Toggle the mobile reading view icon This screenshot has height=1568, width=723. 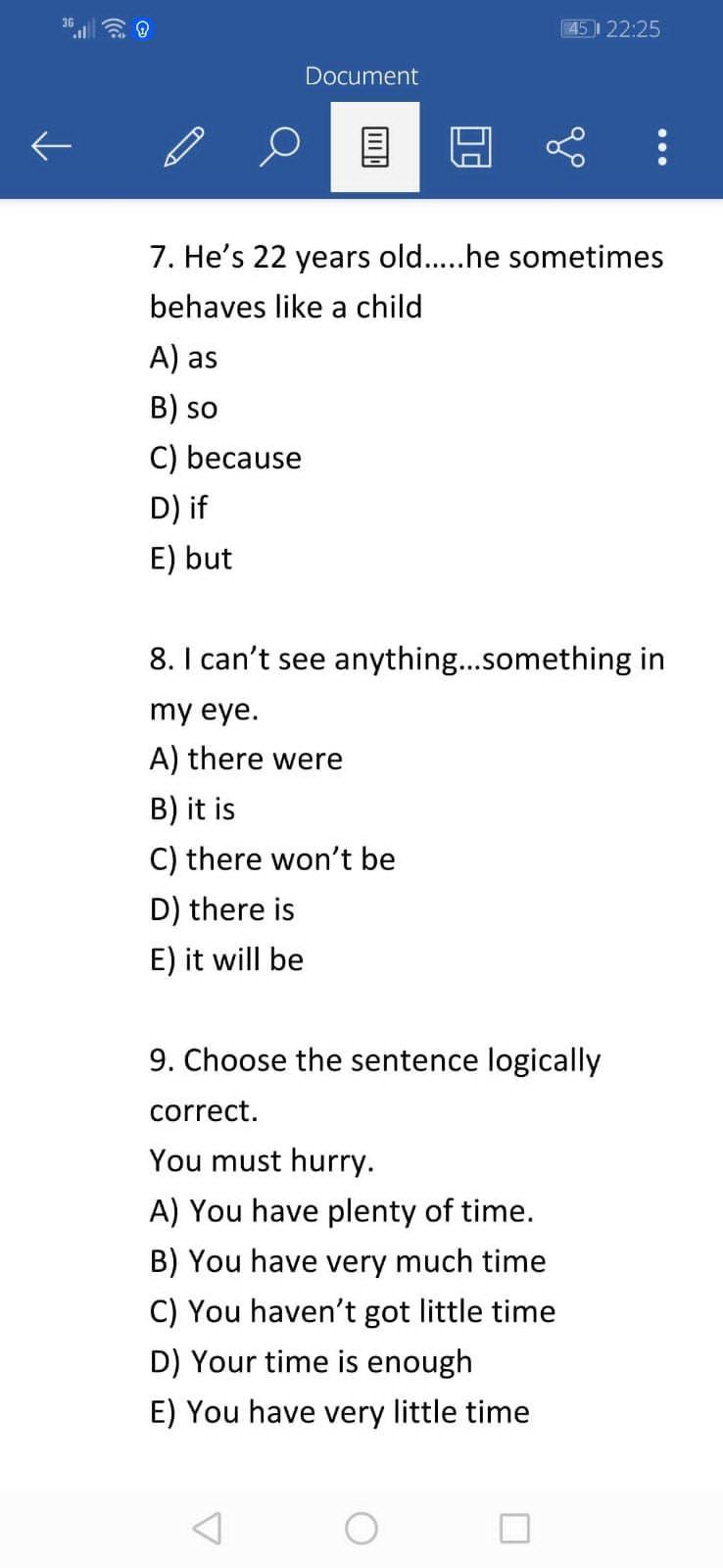pyautogui.click(x=375, y=147)
